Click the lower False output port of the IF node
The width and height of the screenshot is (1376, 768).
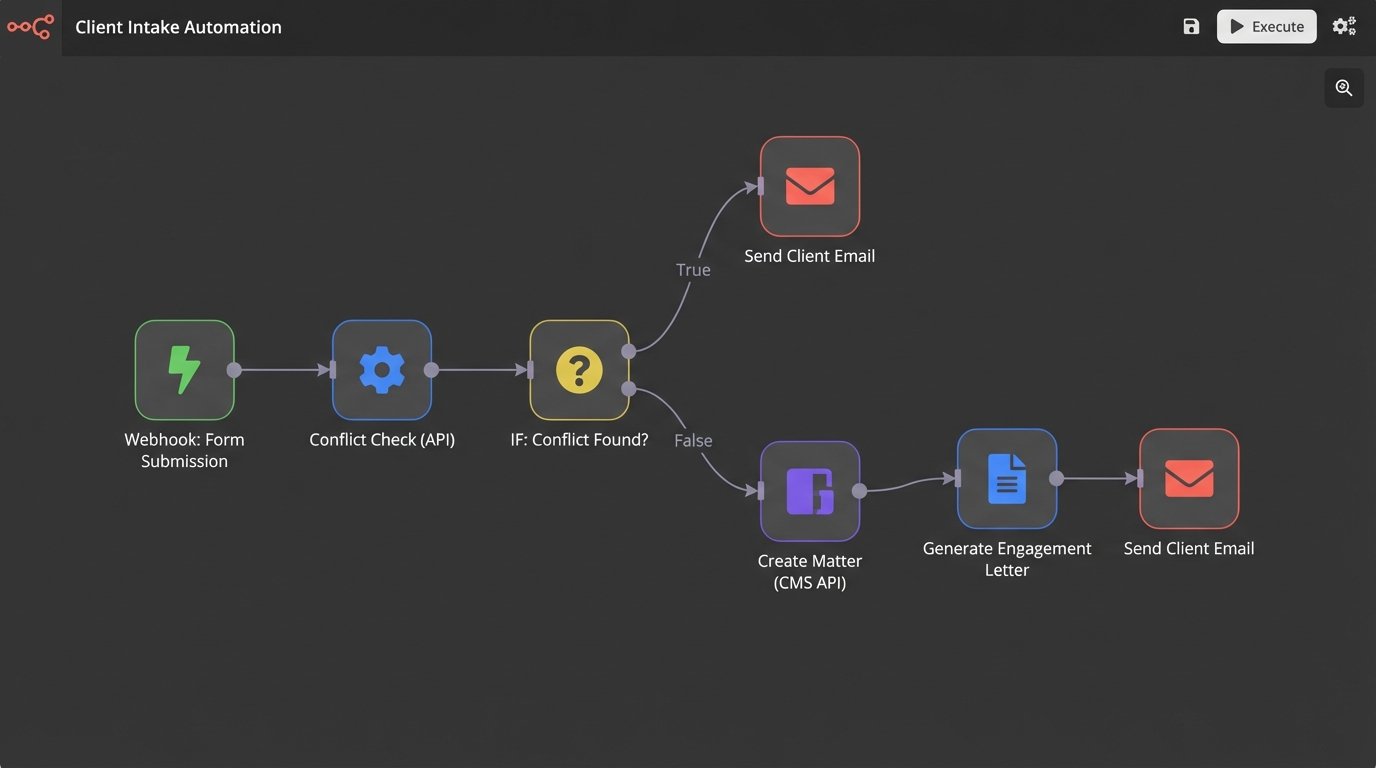(628, 389)
